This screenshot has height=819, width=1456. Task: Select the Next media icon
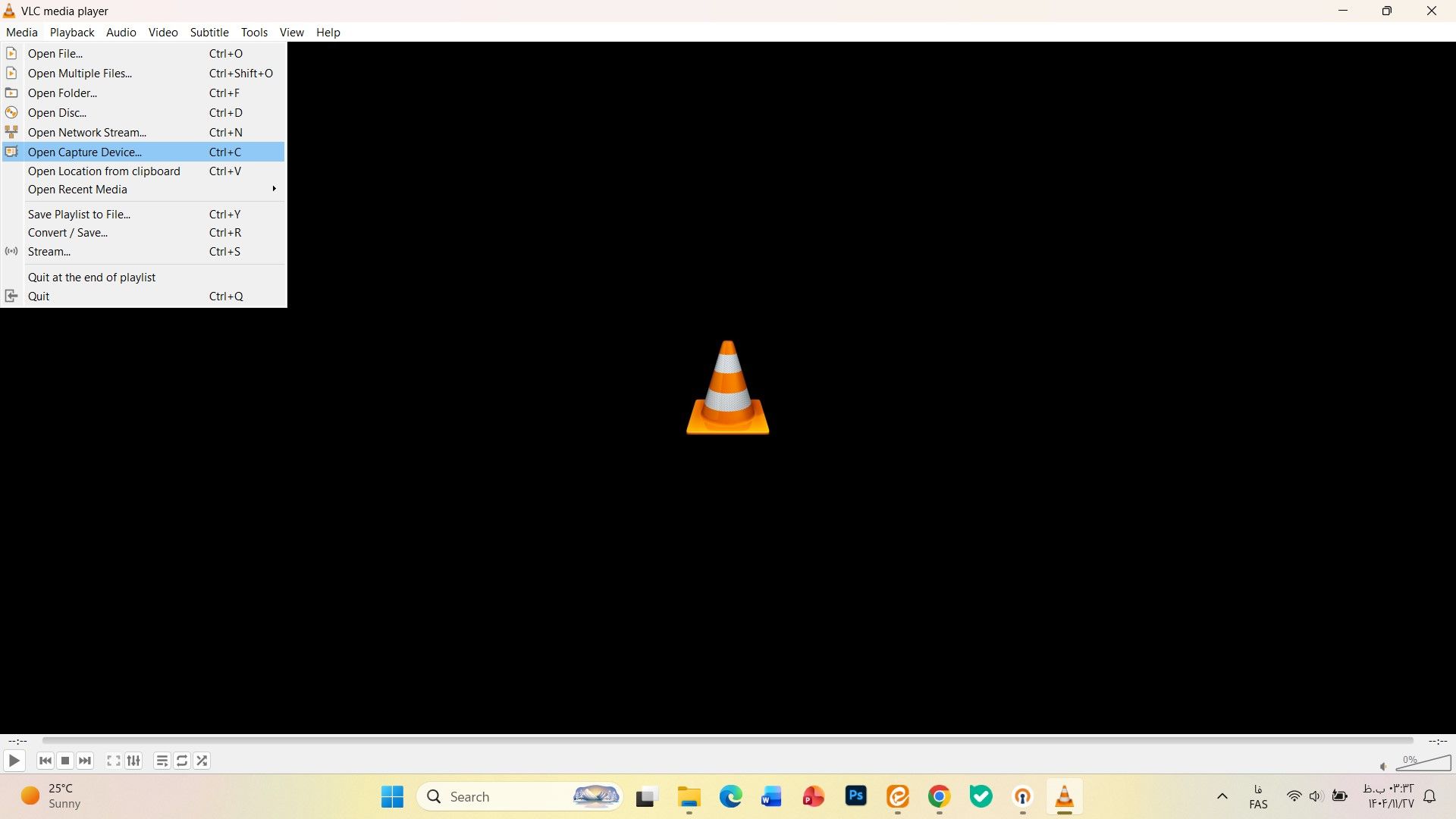[85, 761]
